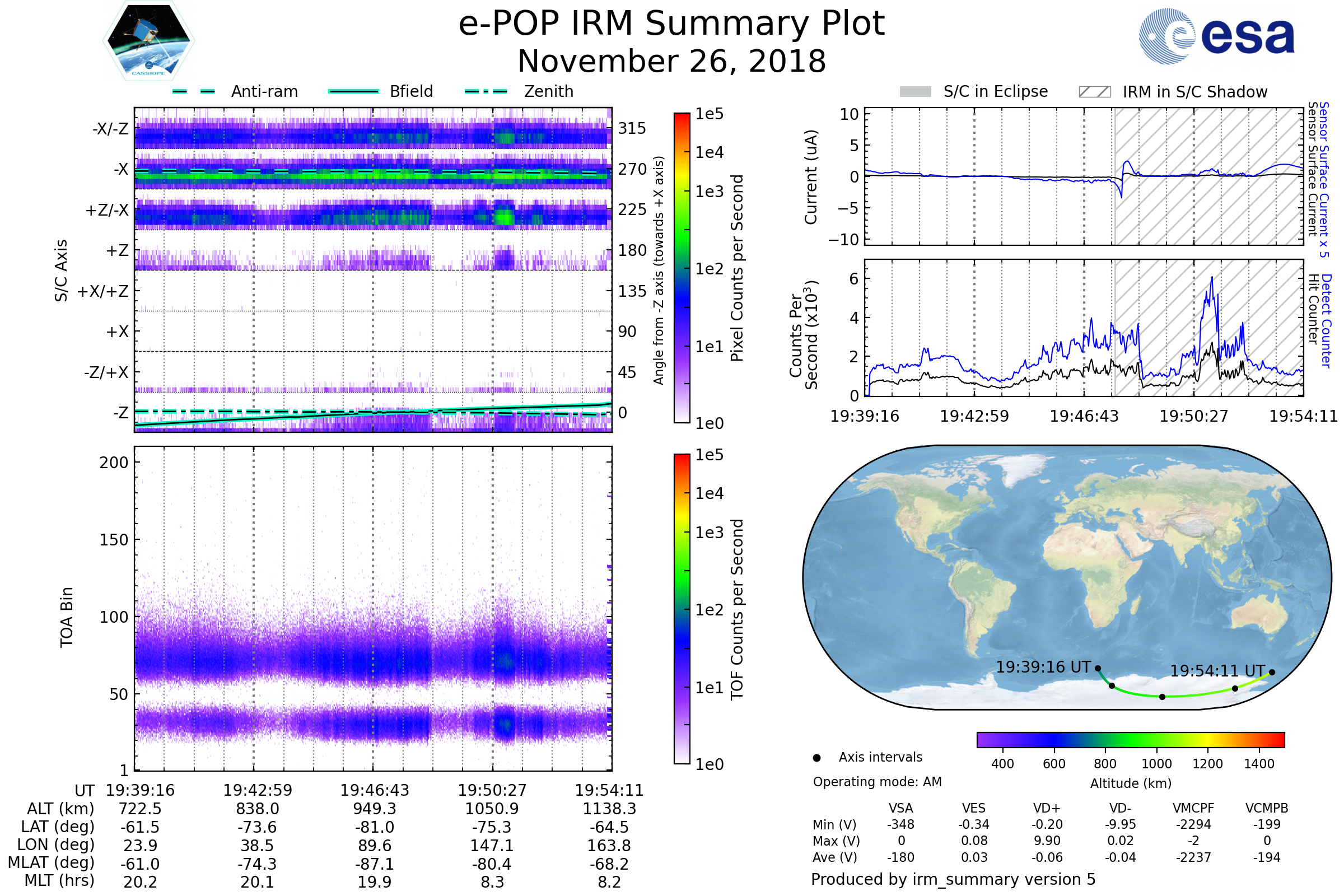Click the Zenith dash-dot legend line
1344x896 pixels.
tap(486, 91)
